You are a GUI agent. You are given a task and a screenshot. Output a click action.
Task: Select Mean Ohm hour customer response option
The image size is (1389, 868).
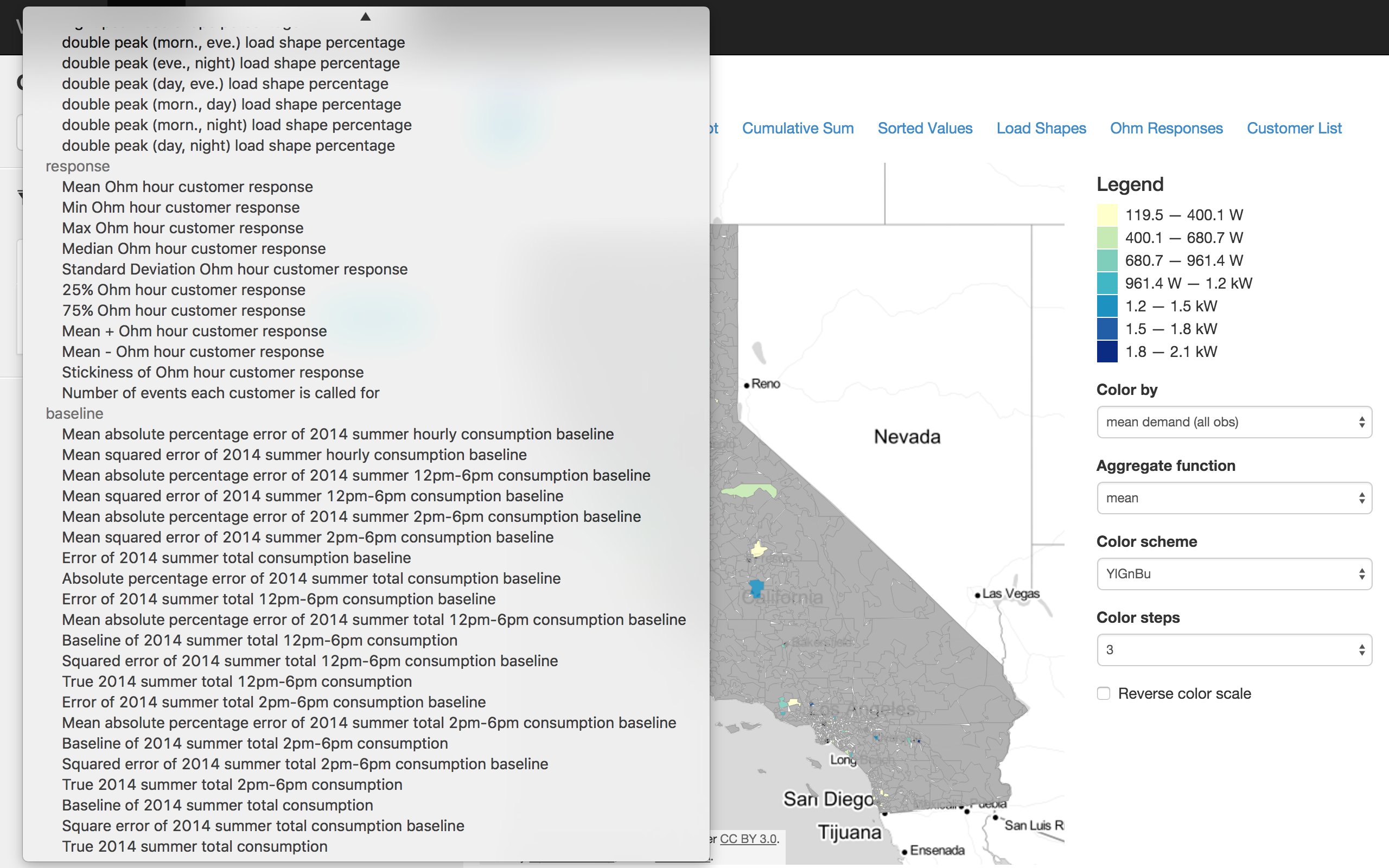click(187, 187)
